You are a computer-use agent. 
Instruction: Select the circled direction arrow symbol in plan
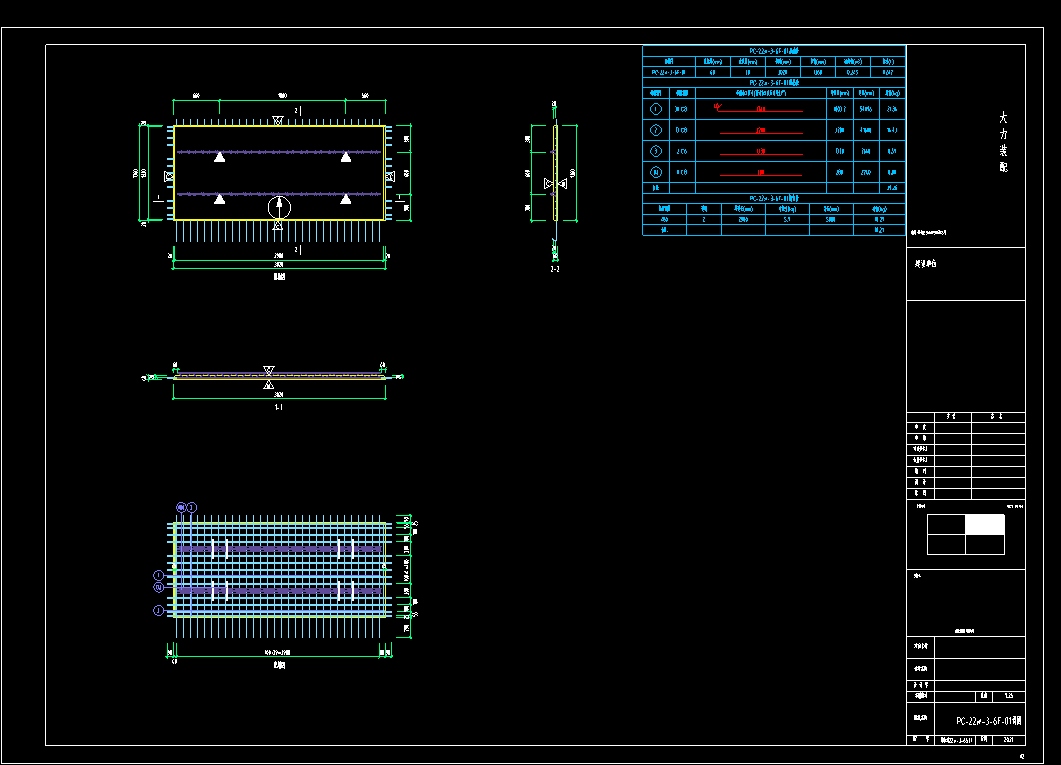[x=279, y=208]
